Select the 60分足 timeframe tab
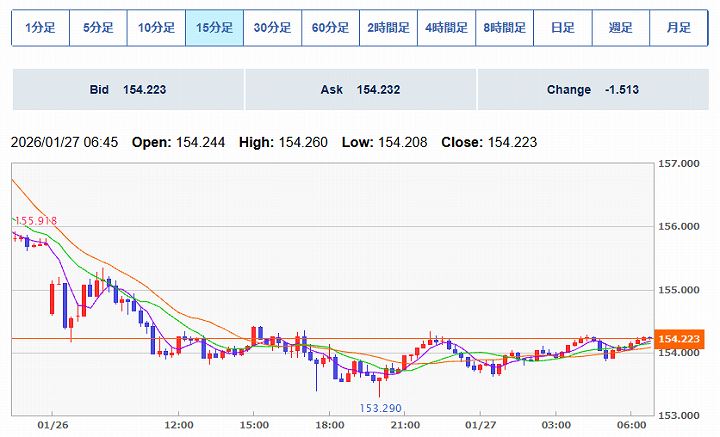Image resolution: width=720 pixels, height=437 pixels. pos(330,28)
